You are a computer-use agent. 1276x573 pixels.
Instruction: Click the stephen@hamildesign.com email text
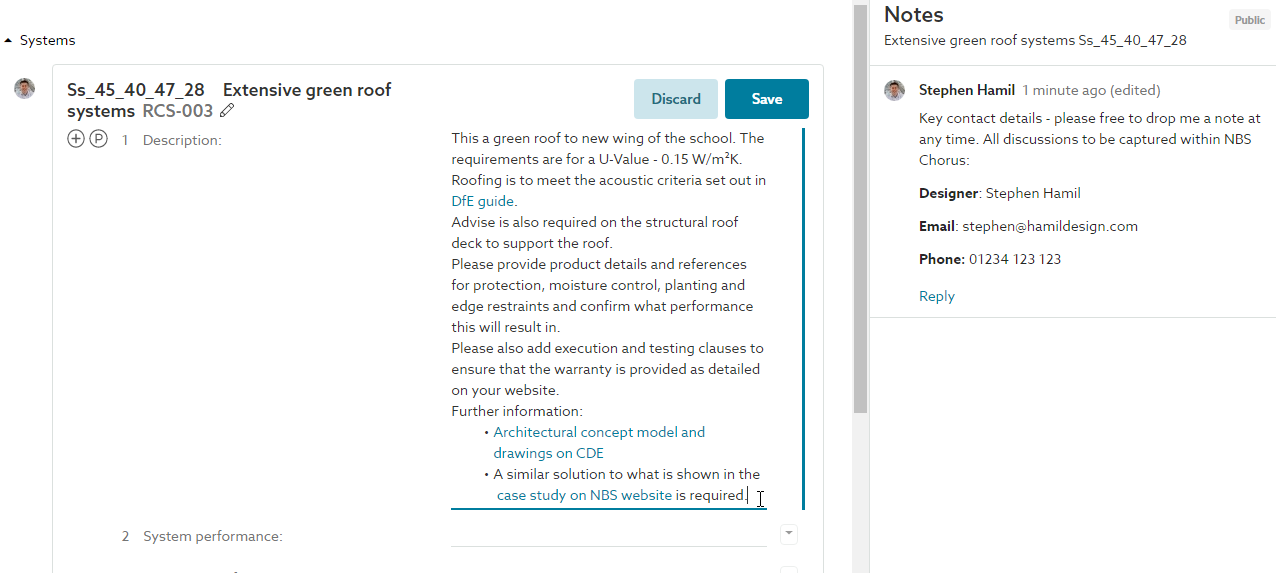(1050, 226)
